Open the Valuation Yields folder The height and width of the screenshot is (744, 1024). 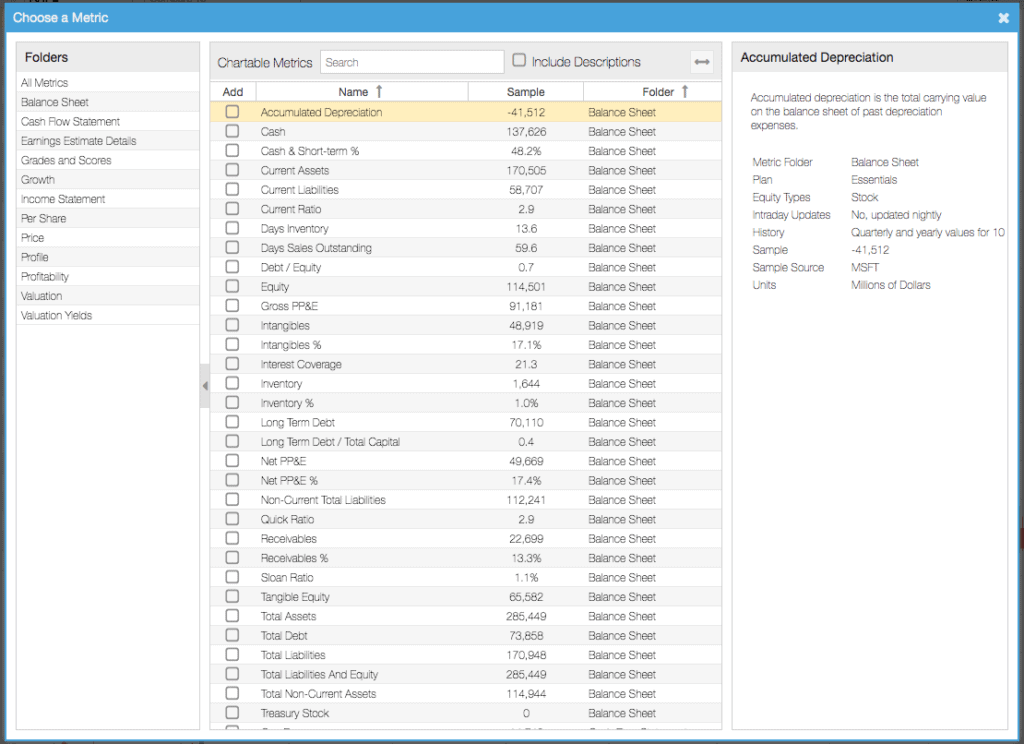tap(108, 315)
